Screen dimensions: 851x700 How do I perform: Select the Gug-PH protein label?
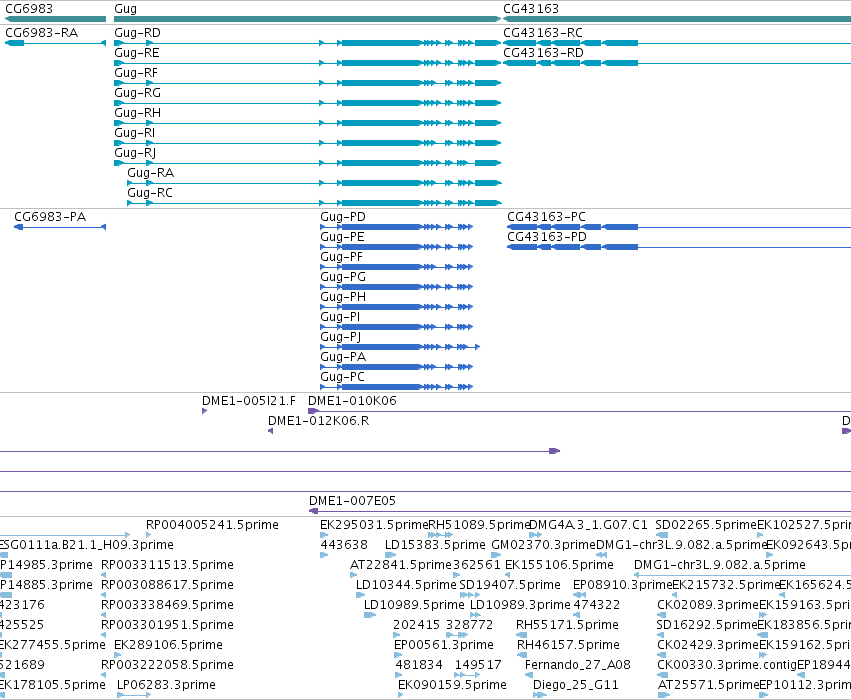click(x=343, y=297)
